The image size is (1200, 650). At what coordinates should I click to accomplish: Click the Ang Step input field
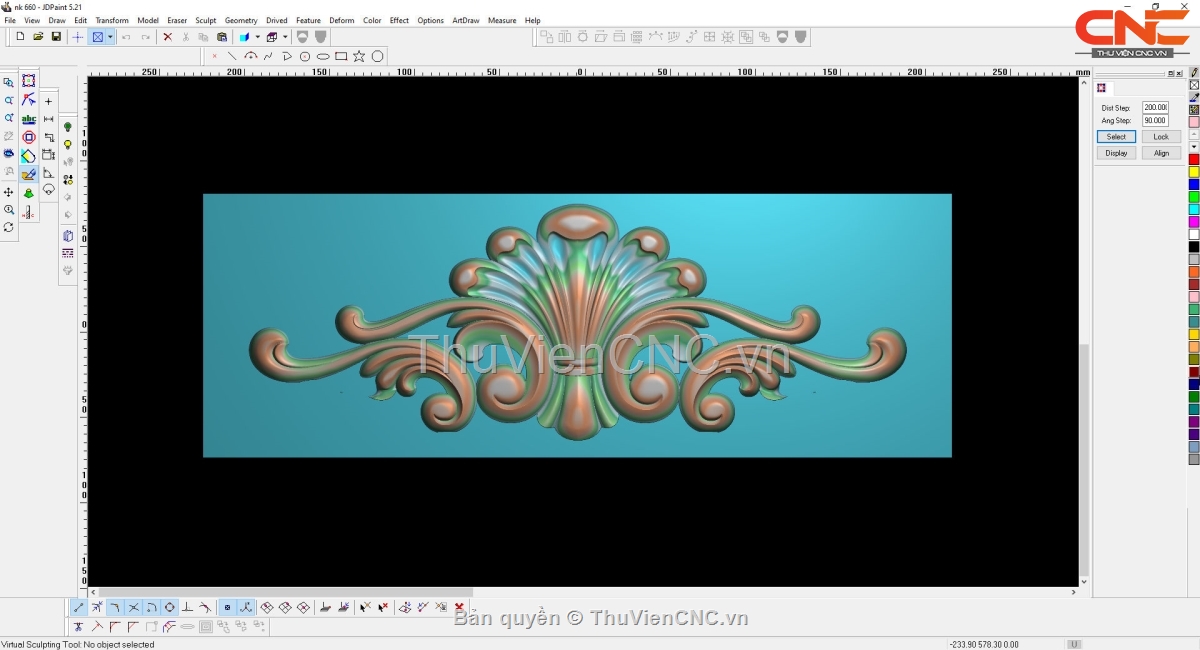click(1155, 120)
